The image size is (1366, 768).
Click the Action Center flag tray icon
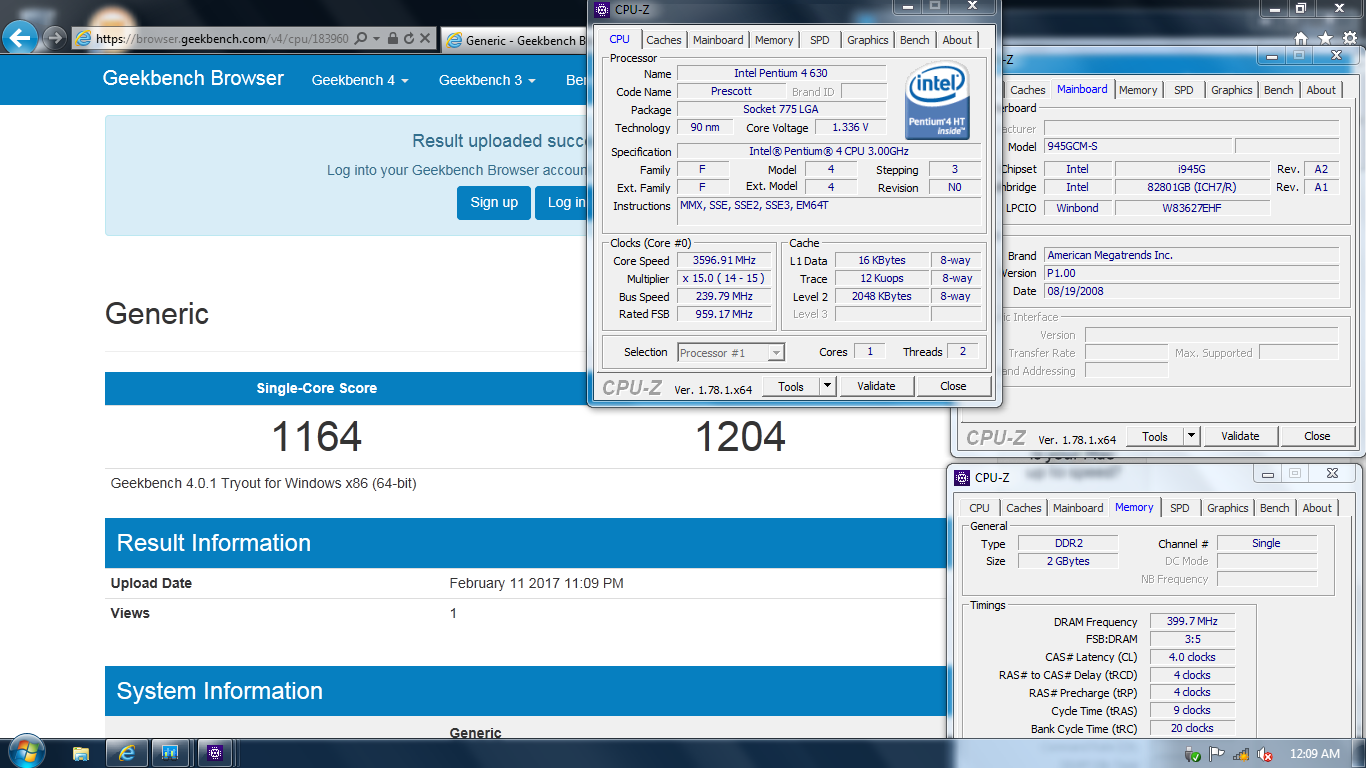pos(1218,754)
